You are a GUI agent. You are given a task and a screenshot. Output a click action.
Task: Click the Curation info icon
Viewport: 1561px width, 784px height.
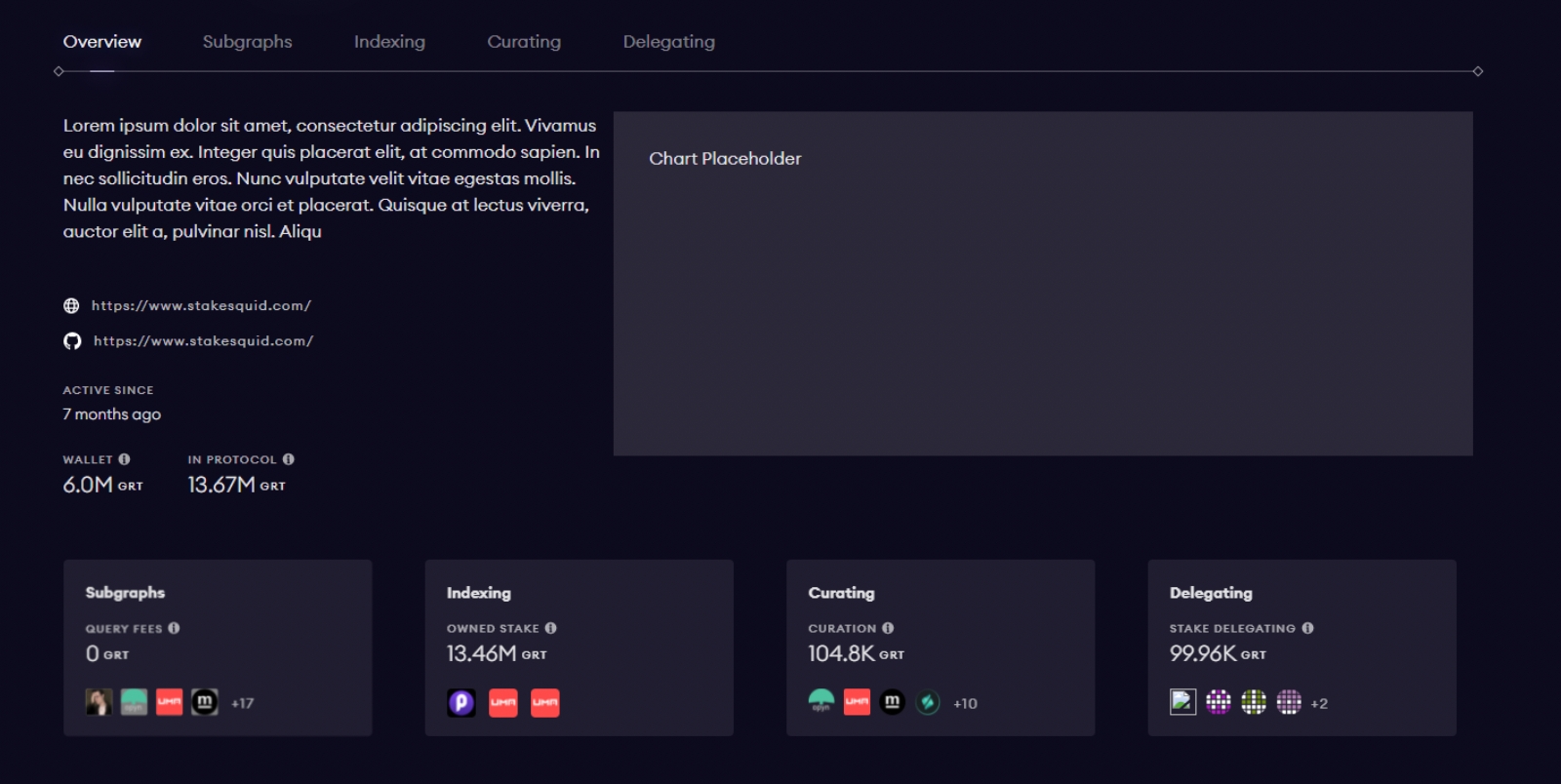[x=888, y=629]
